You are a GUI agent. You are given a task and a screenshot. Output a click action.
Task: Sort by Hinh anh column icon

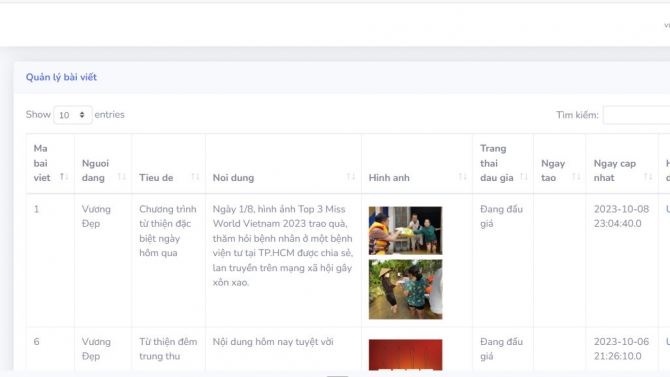[x=462, y=177]
